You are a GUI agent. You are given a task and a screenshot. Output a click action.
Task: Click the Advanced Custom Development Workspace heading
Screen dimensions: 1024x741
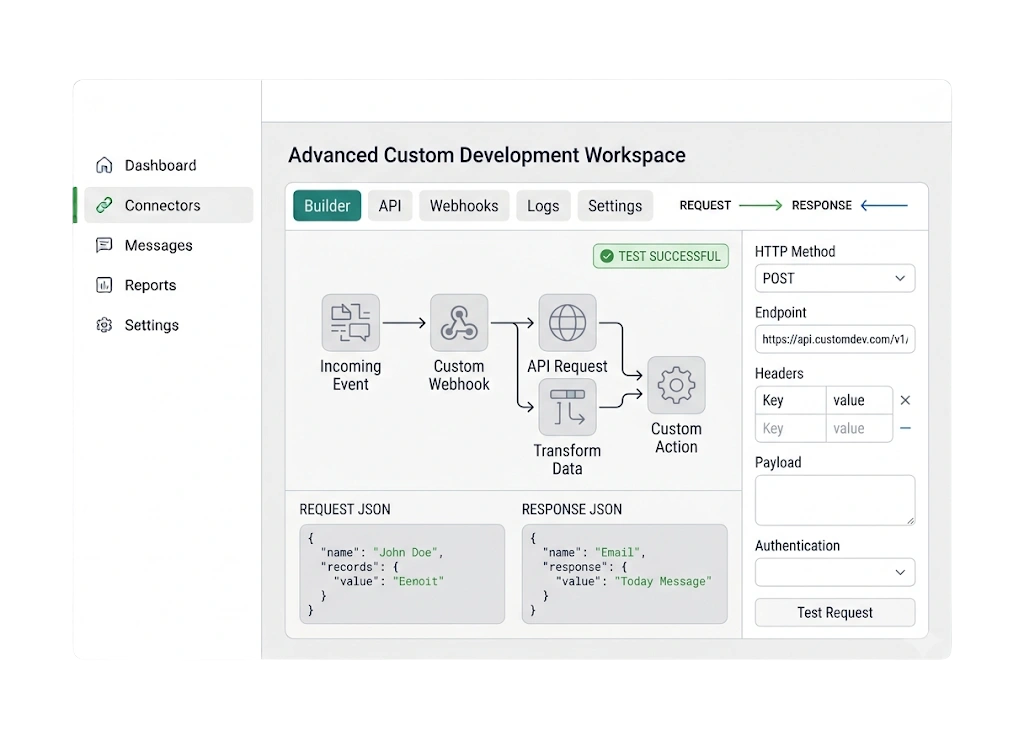487,155
